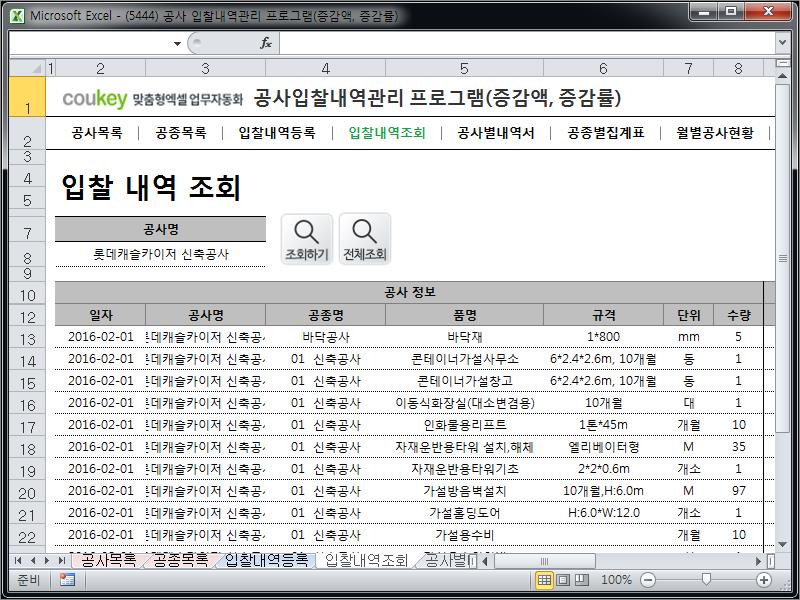Open the 공종별집계표 navigation menu
The image size is (800, 600).
[x=606, y=133]
